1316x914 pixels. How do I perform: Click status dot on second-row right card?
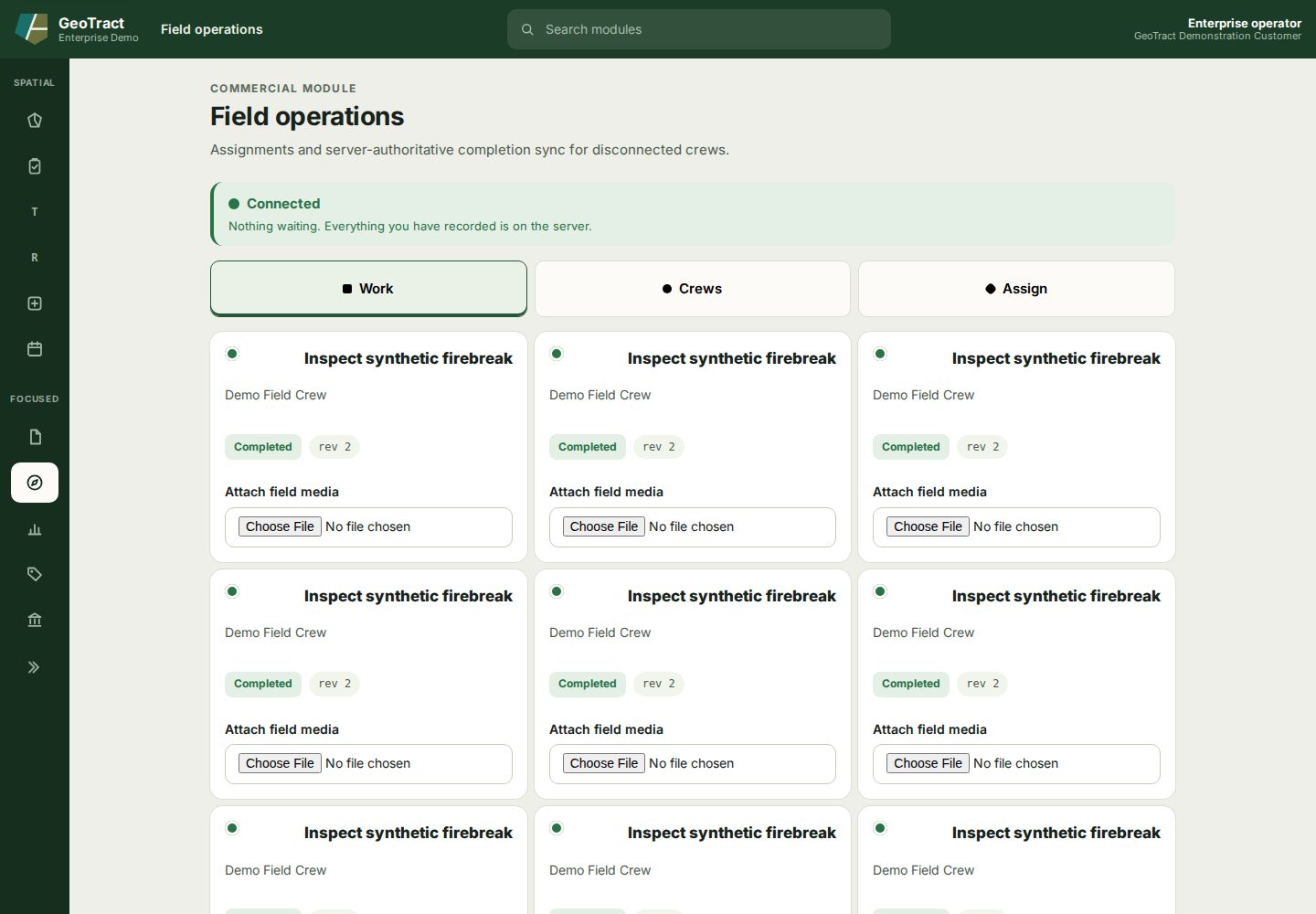pyautogui.click(x=880, y=591)
